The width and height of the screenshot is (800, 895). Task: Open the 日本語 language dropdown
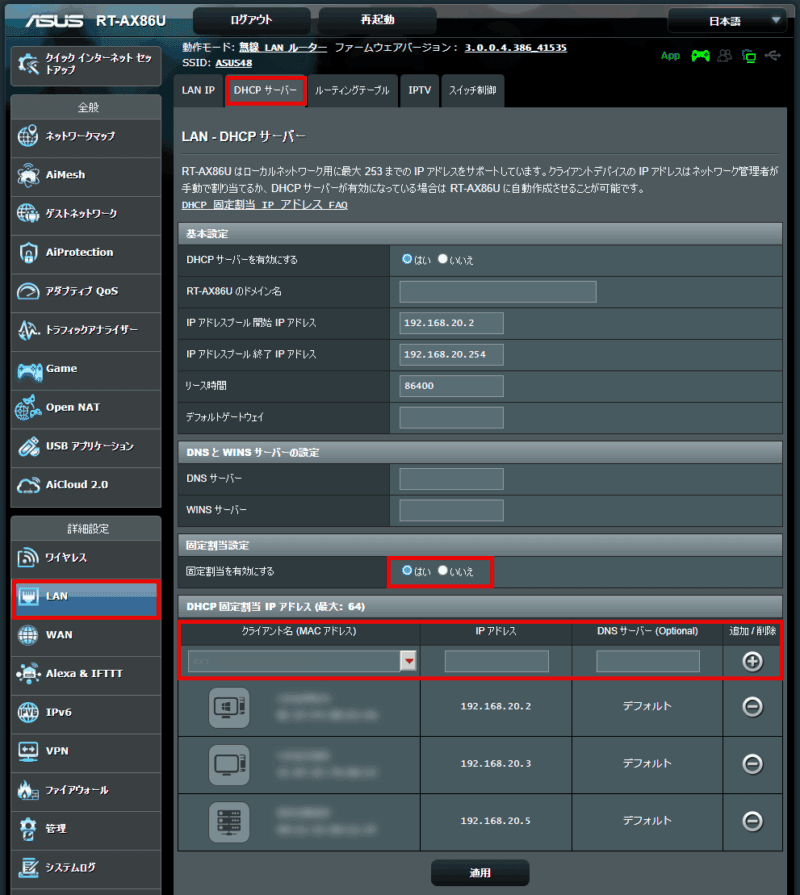727,20
